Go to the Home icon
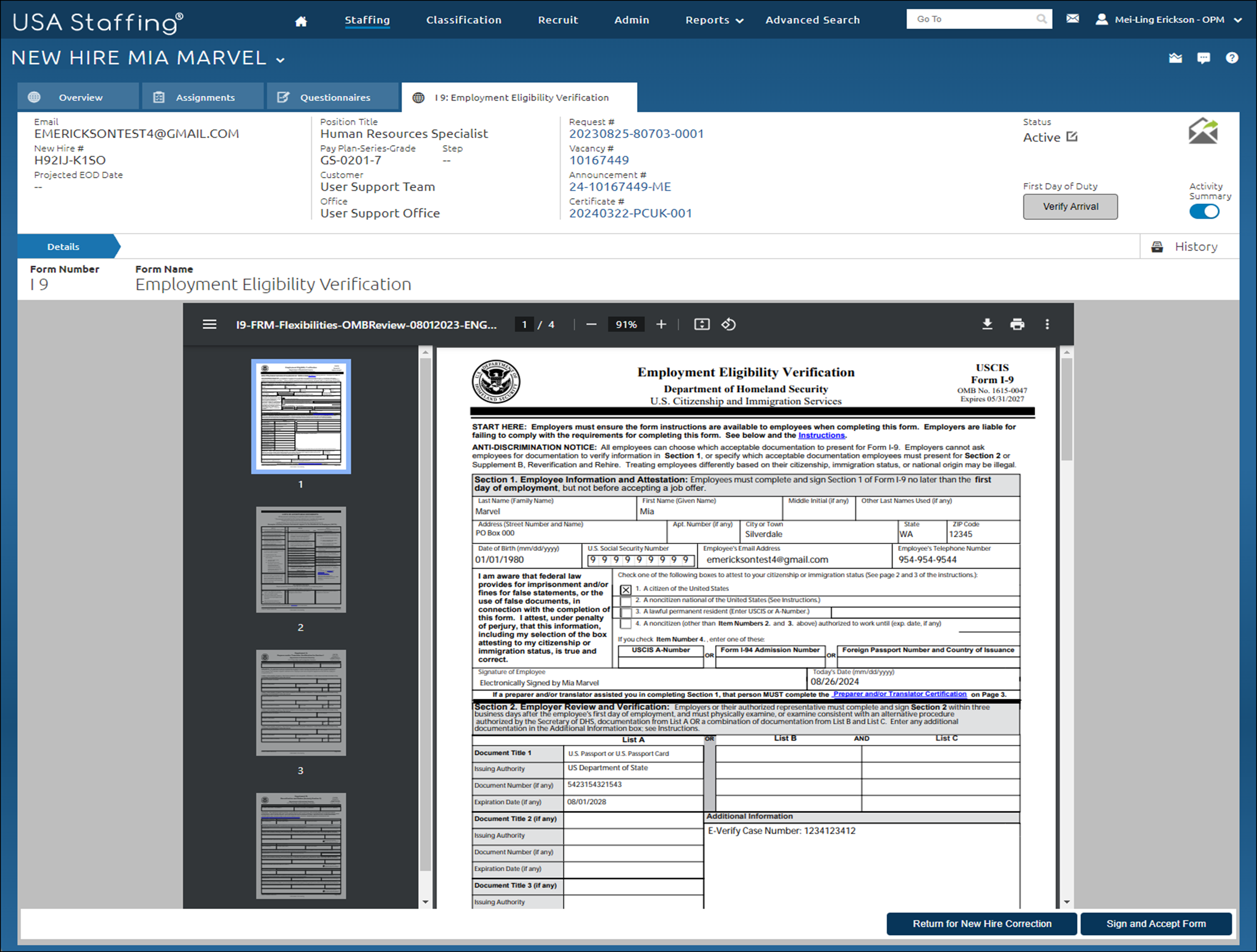This screenshot has height=952, width=1257. 301,21
